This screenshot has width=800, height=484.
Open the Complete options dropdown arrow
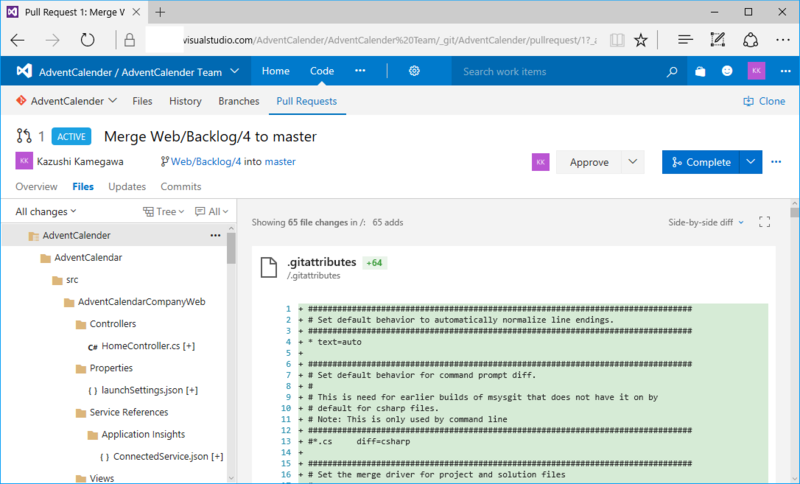click(751, 162)
